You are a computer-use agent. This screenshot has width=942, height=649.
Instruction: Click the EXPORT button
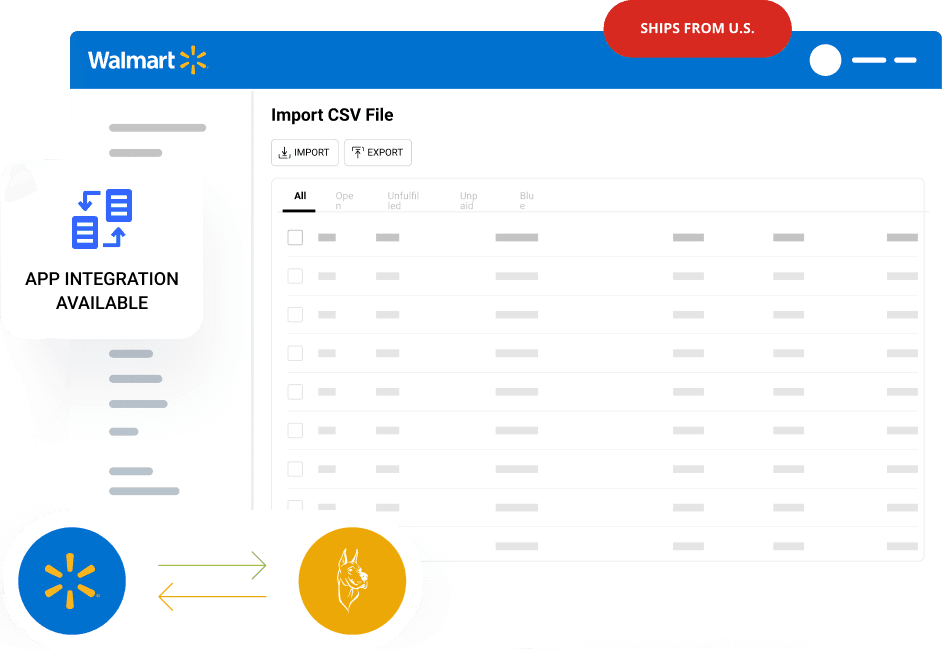[x=378, y=153]
